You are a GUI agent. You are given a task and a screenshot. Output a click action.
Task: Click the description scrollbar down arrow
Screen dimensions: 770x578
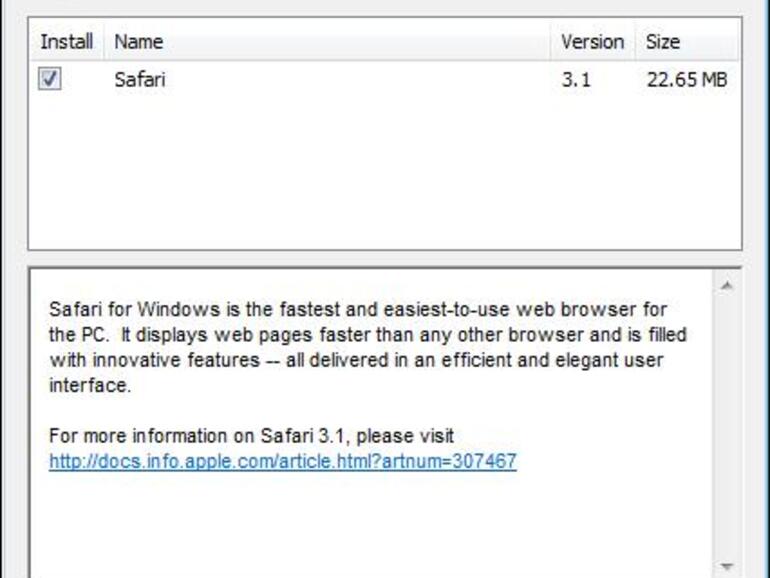click(727, 566)
